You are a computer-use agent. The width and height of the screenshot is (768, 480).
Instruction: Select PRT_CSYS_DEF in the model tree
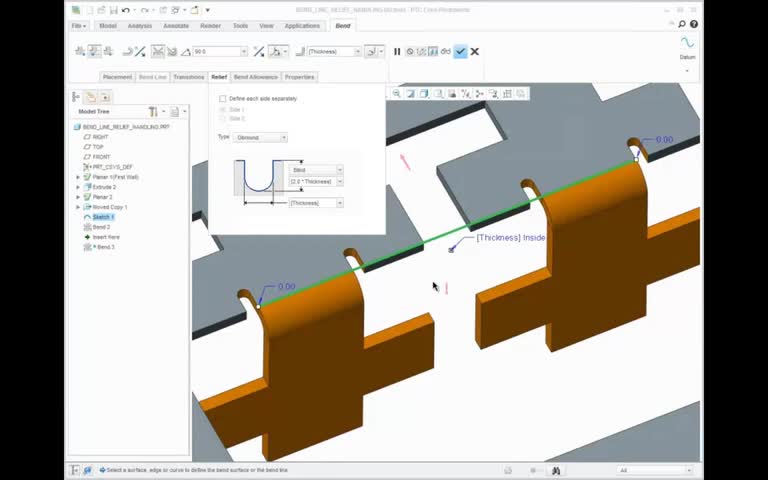[112, 167]
